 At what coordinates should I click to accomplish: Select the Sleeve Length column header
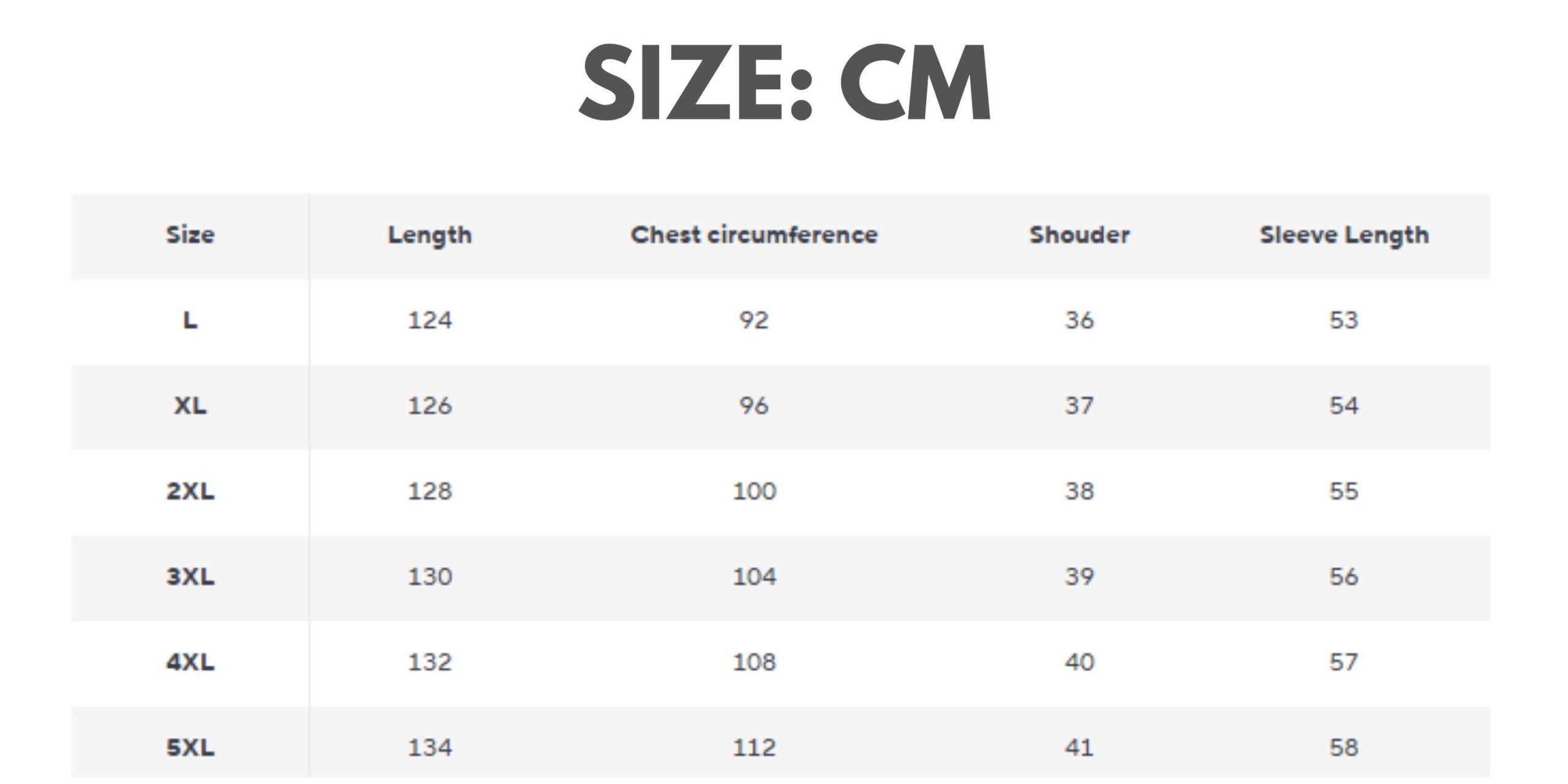pos(1344,235)
